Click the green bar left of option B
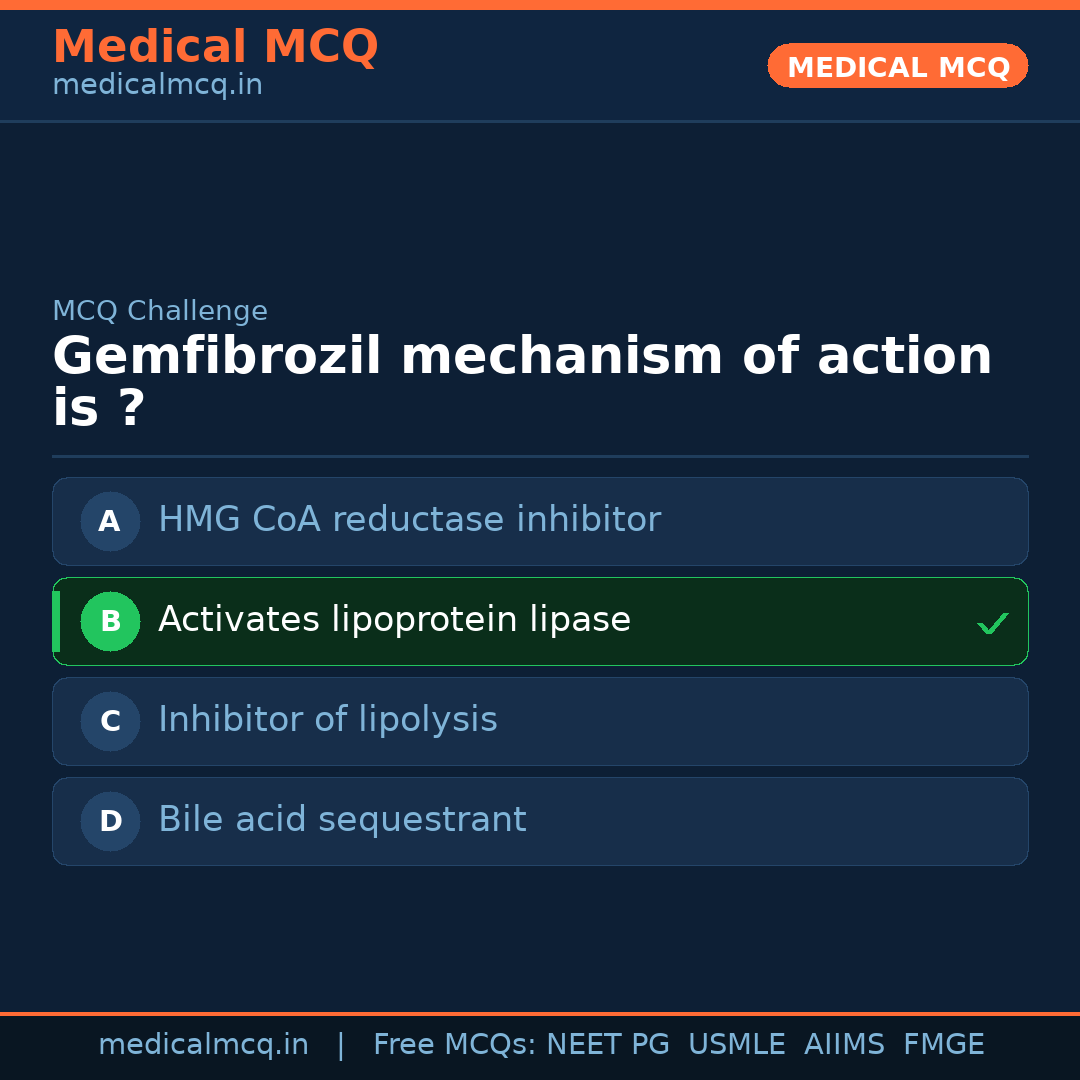1080x1080 pixels. point(56,621)
